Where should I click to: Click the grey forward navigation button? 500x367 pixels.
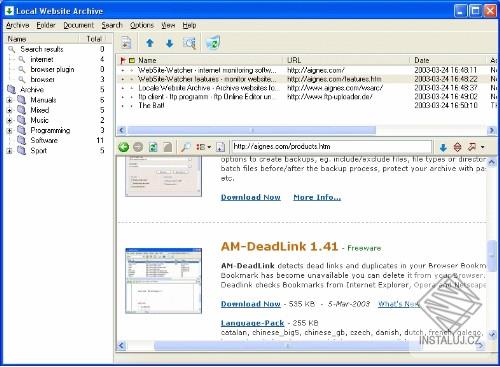138,147
